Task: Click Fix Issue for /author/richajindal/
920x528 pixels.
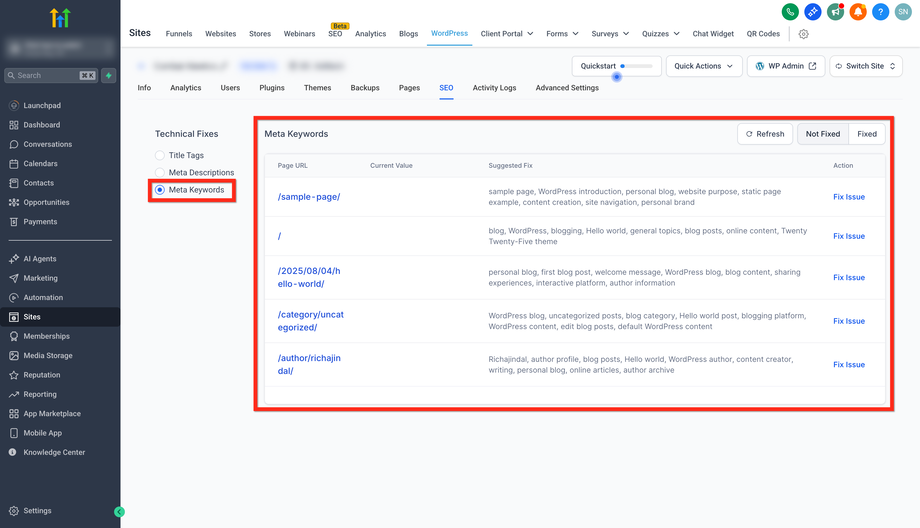Action: click(848, 365)
